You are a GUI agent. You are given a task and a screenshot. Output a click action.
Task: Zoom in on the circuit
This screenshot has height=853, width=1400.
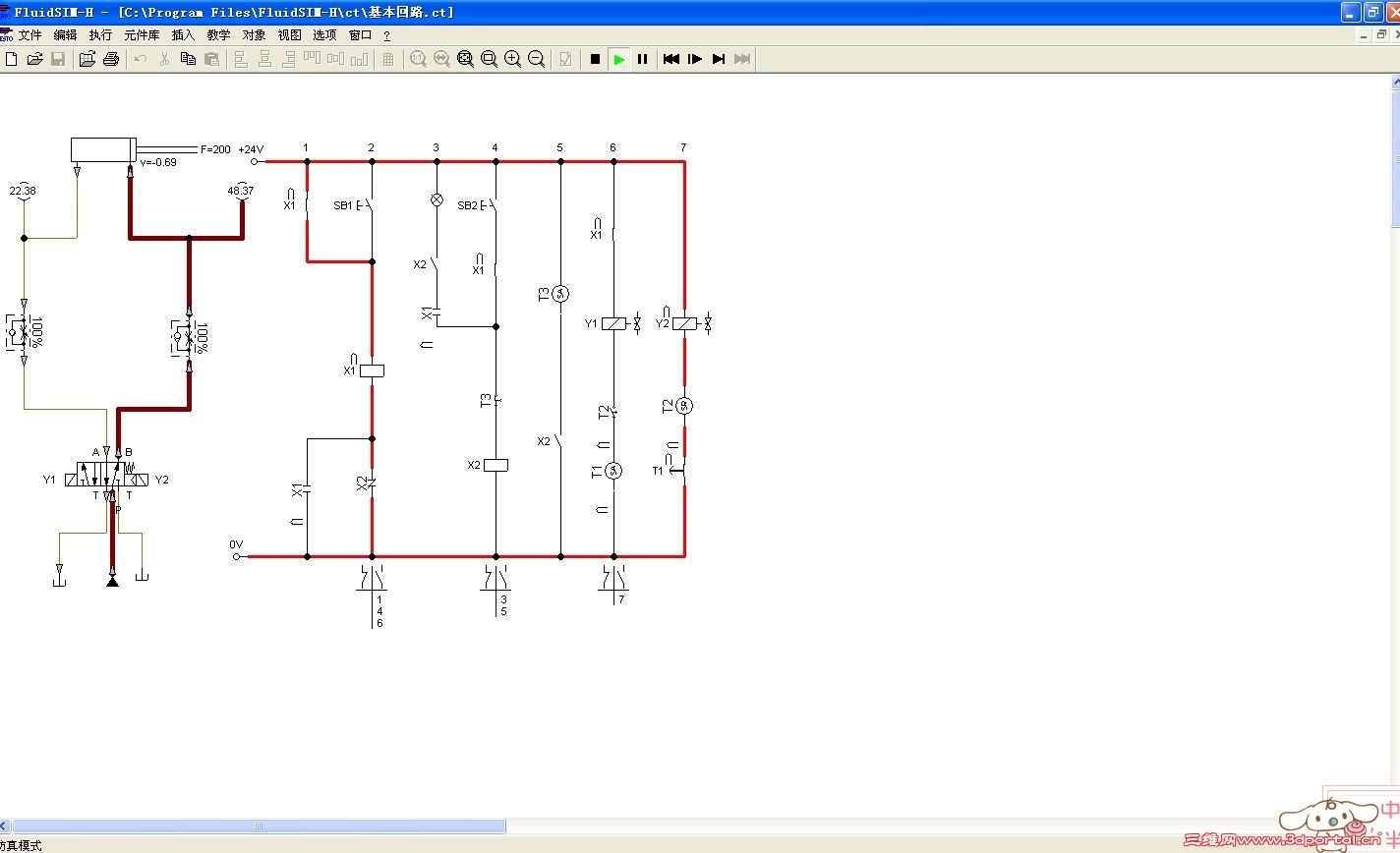[x=512, y=59]
